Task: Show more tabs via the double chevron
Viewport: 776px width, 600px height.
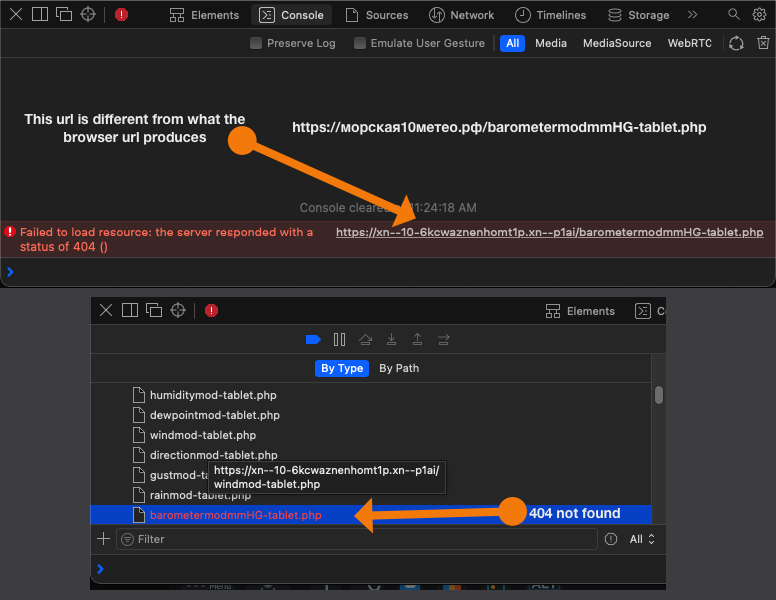Action: click(x=692, y=15)
